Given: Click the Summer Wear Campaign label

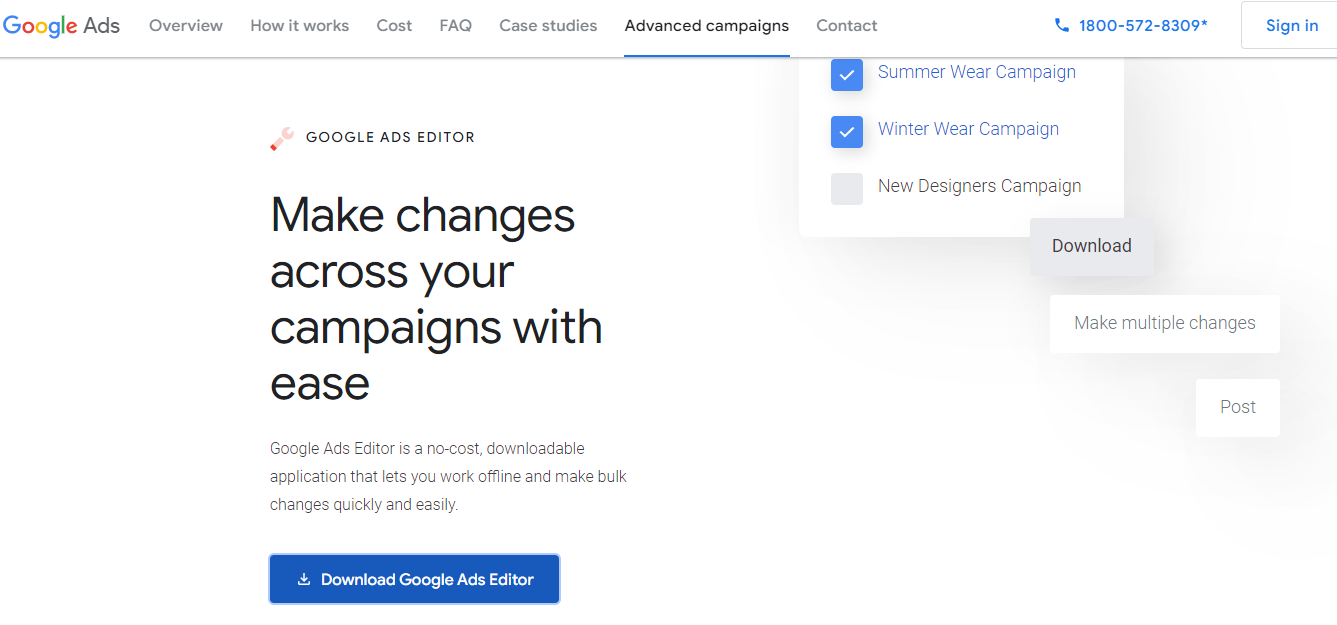Looking at the screenshot, I should 977,72.
